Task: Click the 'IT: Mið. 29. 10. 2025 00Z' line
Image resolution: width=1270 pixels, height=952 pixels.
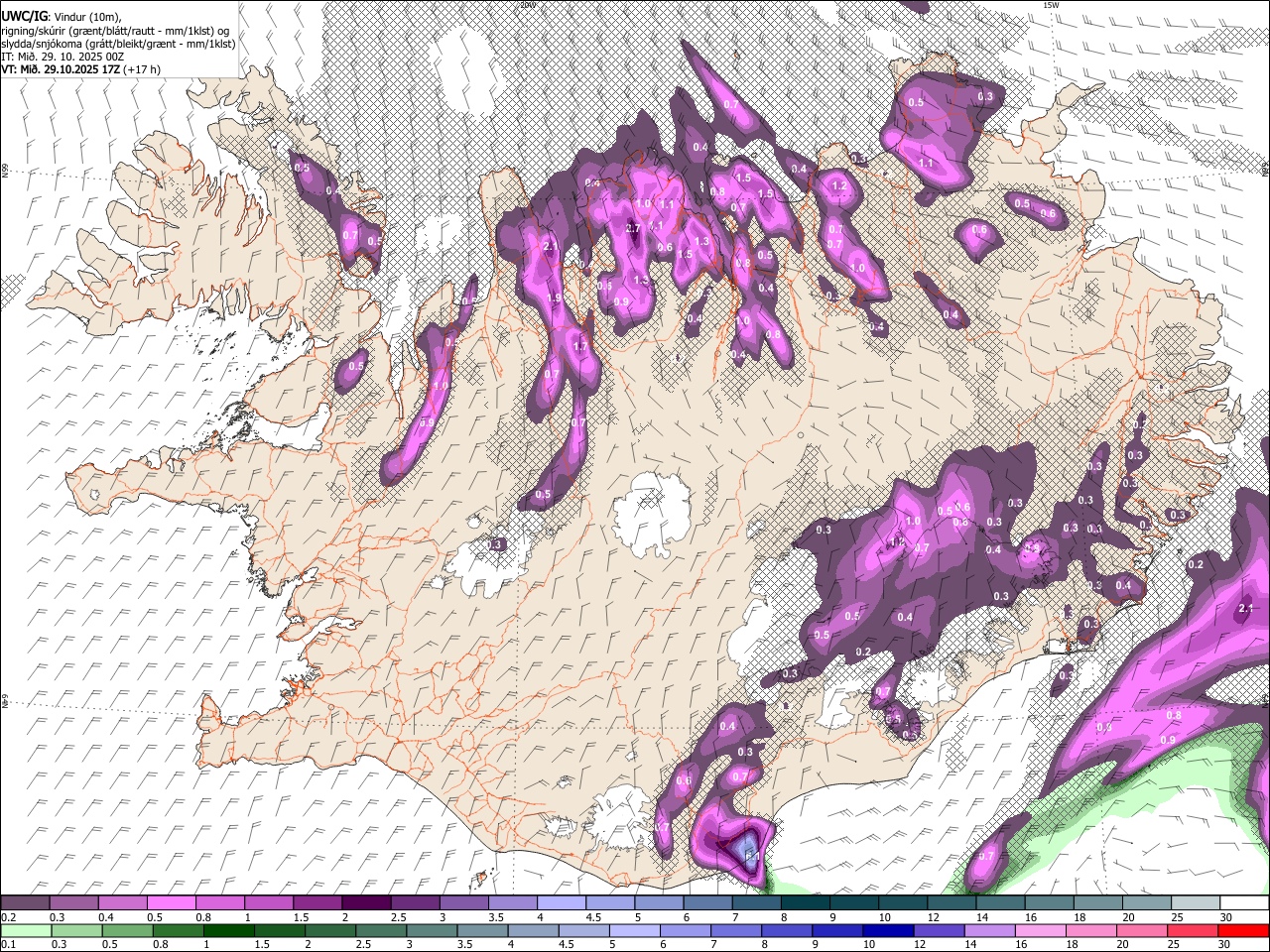Action: (x=63, y=57)
